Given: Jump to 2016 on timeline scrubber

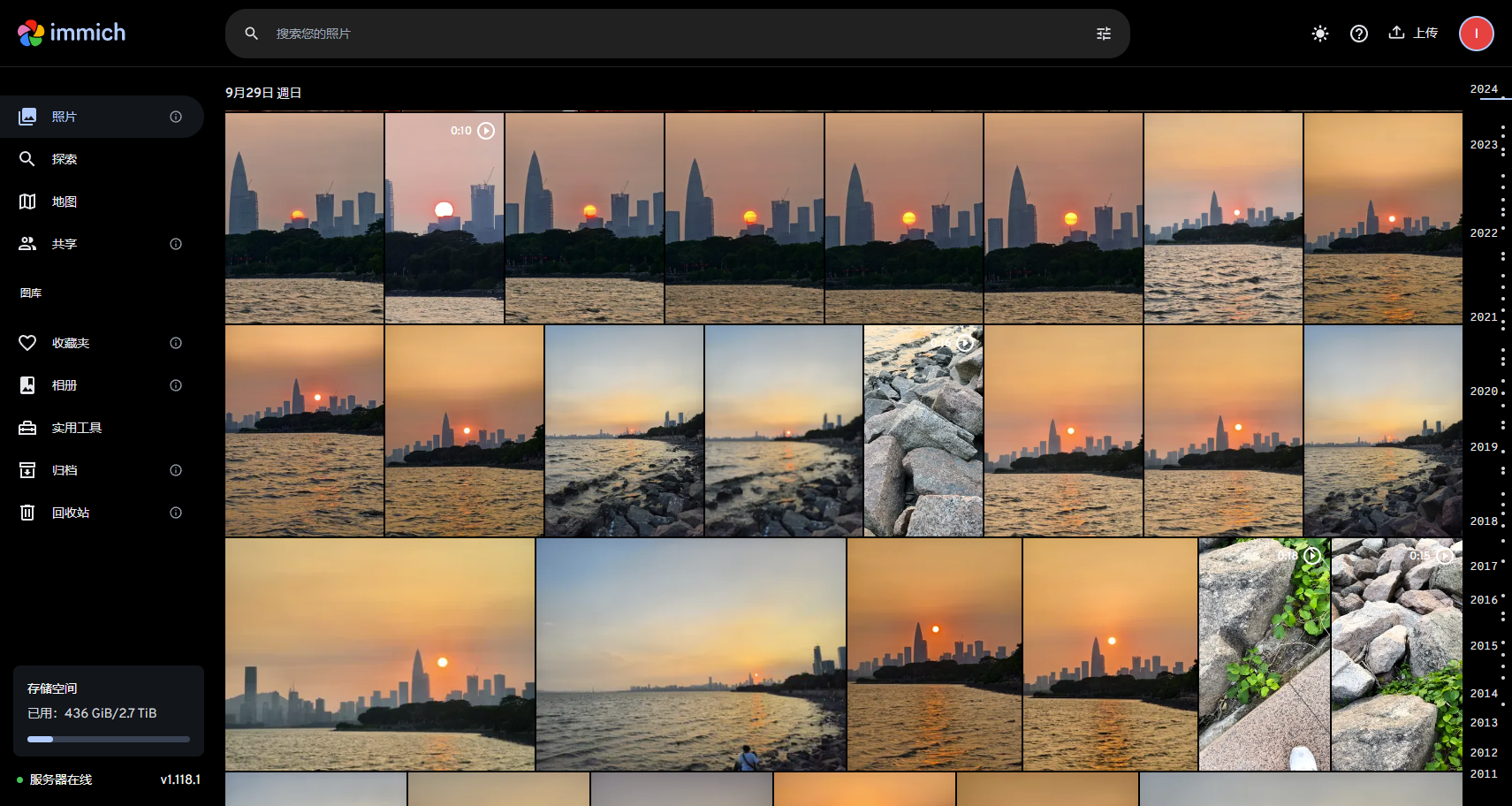Looking at the screenshot, I should pos(1484,600).
